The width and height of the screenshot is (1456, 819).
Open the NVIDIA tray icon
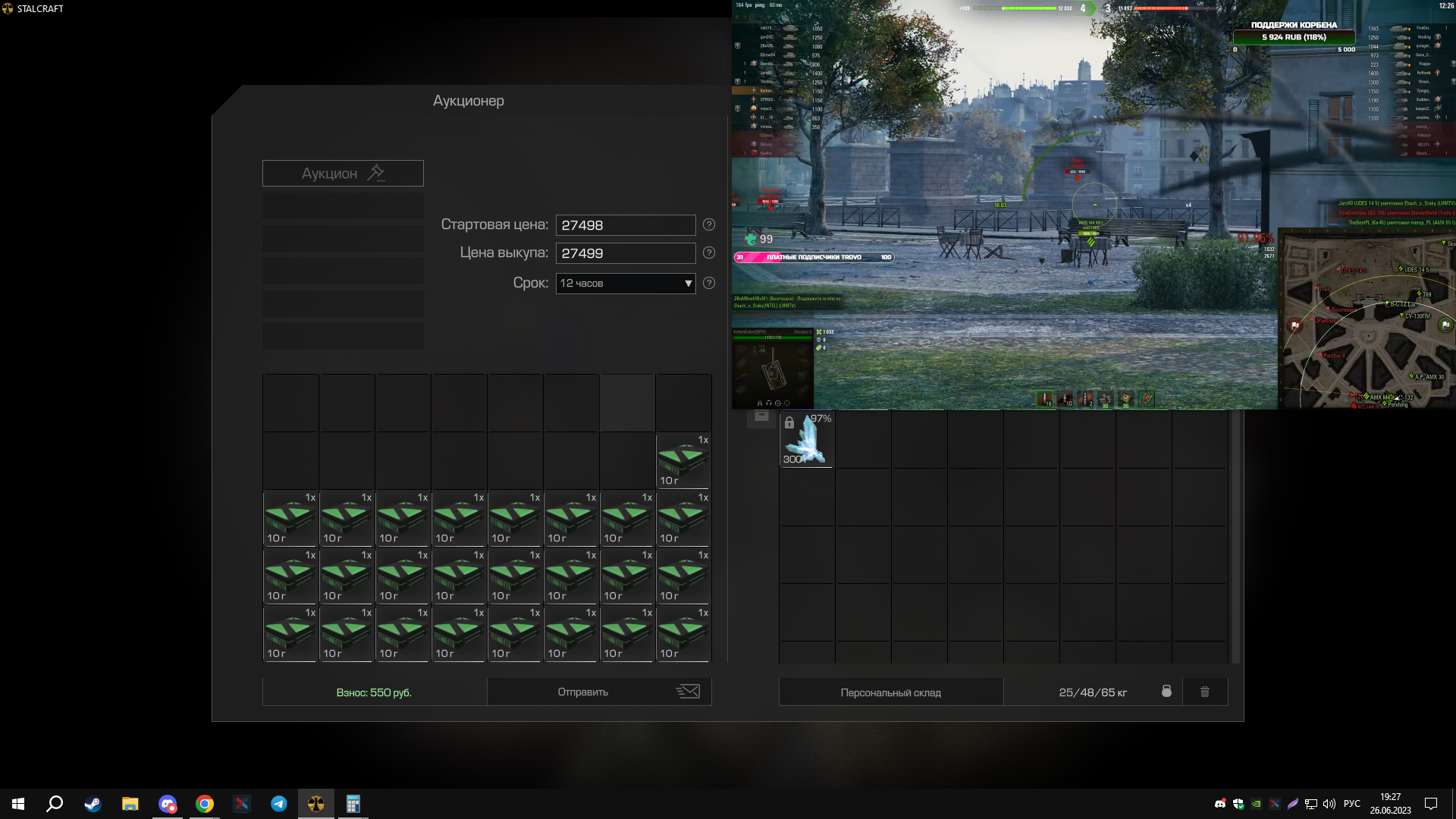tap(1257, 804)
